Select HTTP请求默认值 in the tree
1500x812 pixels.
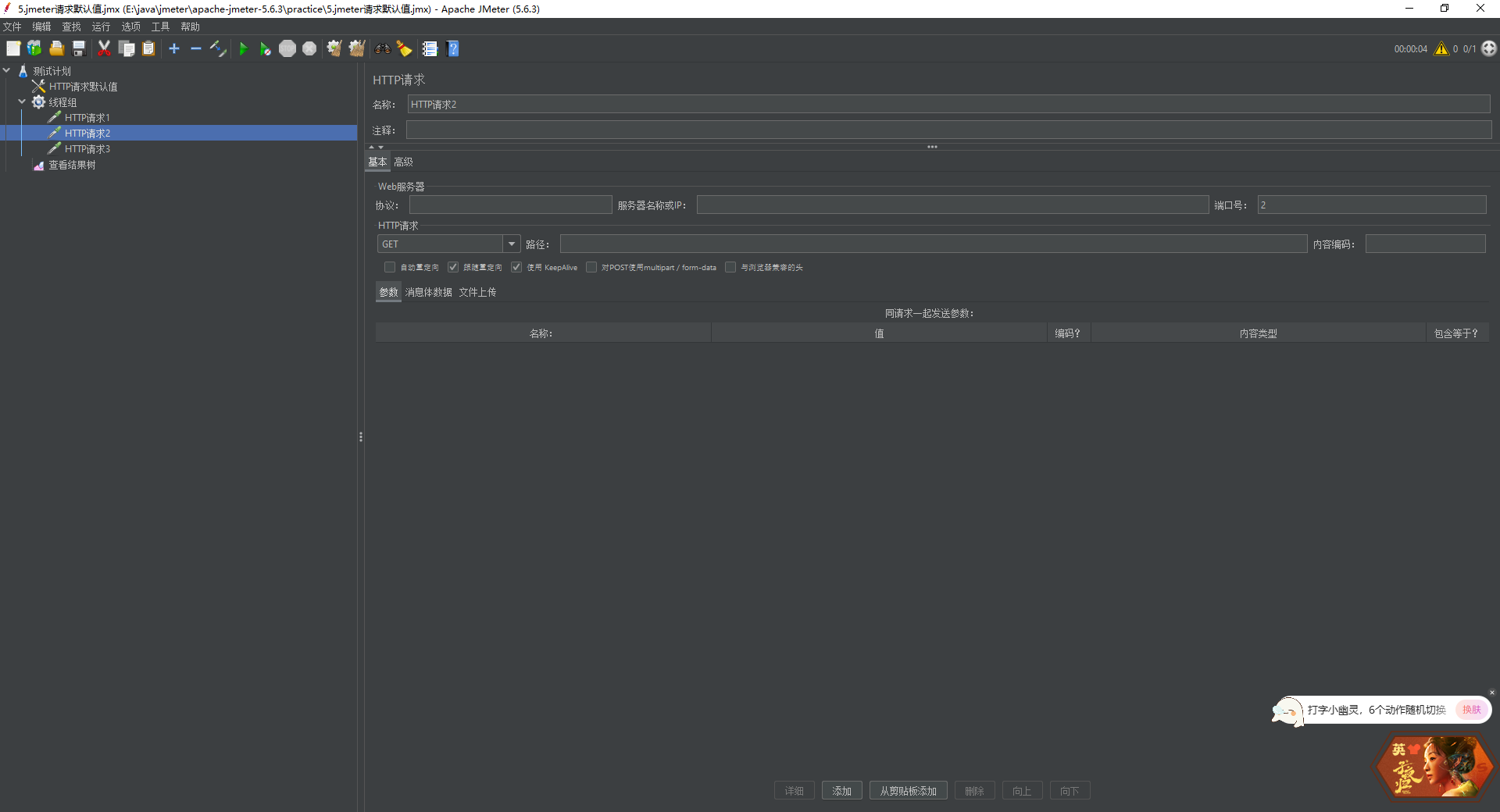(x=83, y=87)
